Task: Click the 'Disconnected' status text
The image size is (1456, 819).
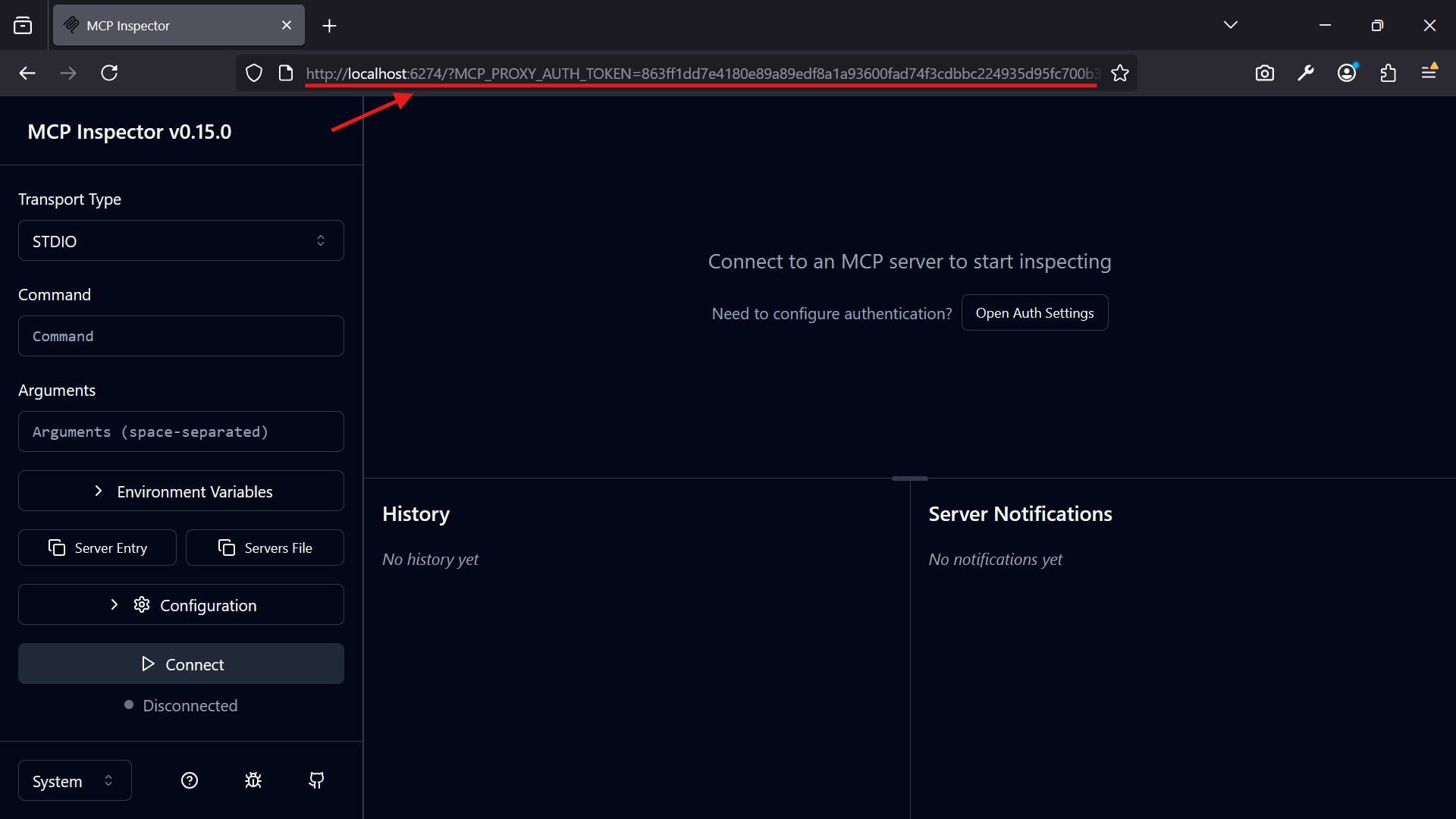Action: click(190, 705)
